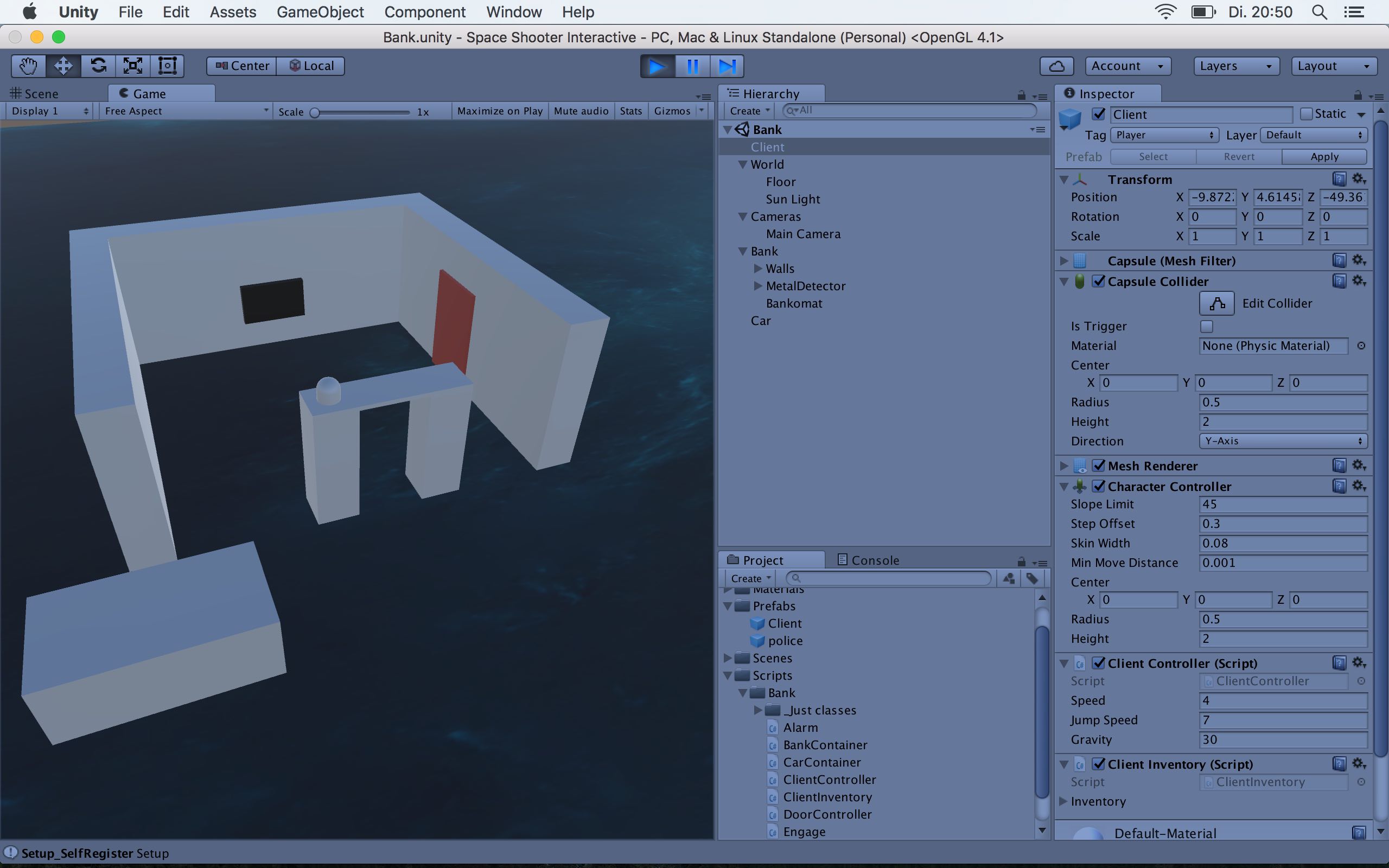Search project by label icon
This screenshot has height=868, width=1389.
[1032, 578]
